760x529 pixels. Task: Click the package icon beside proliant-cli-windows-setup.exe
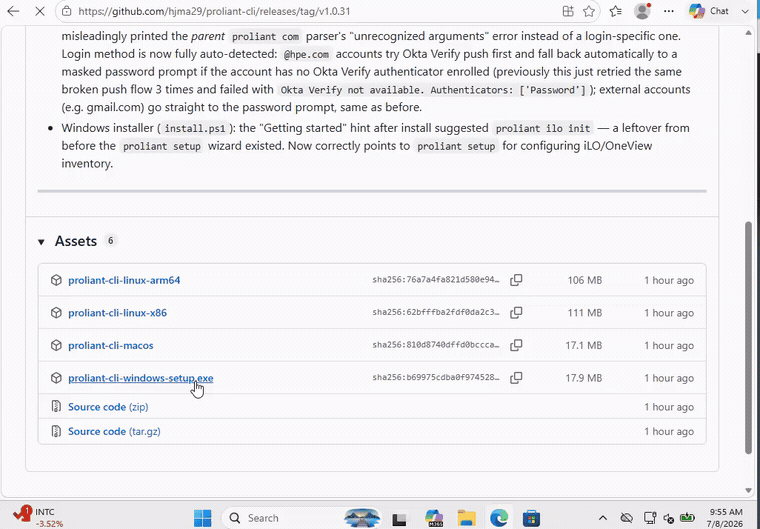click(x=56, y=378)
